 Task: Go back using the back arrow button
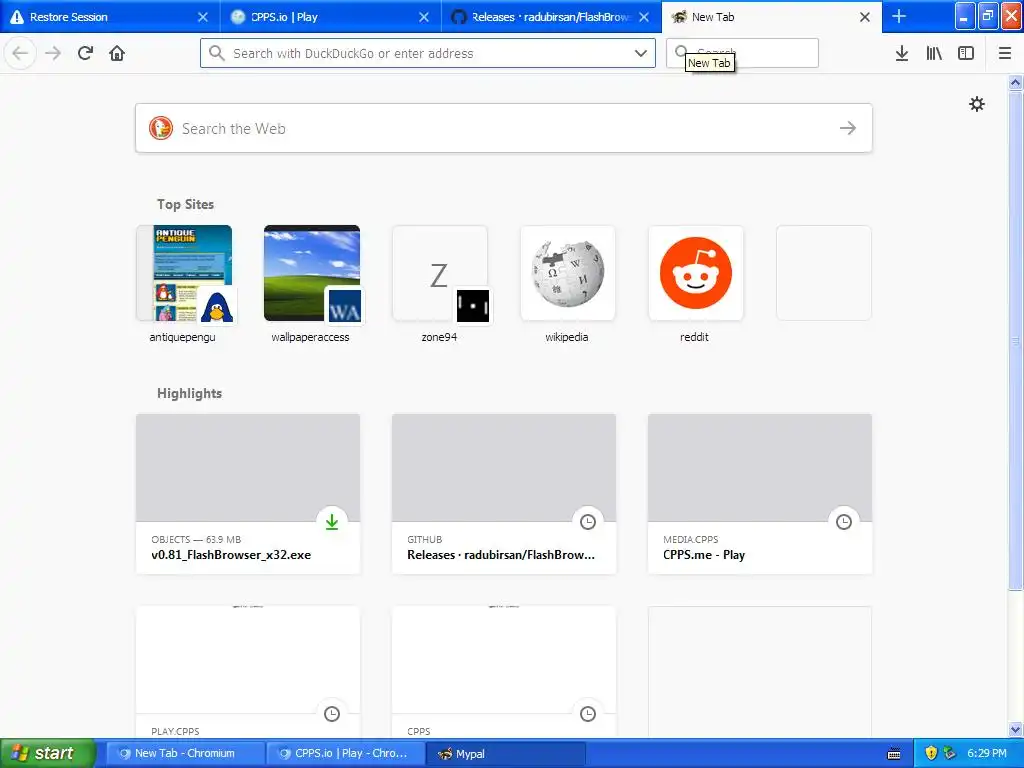20,53
